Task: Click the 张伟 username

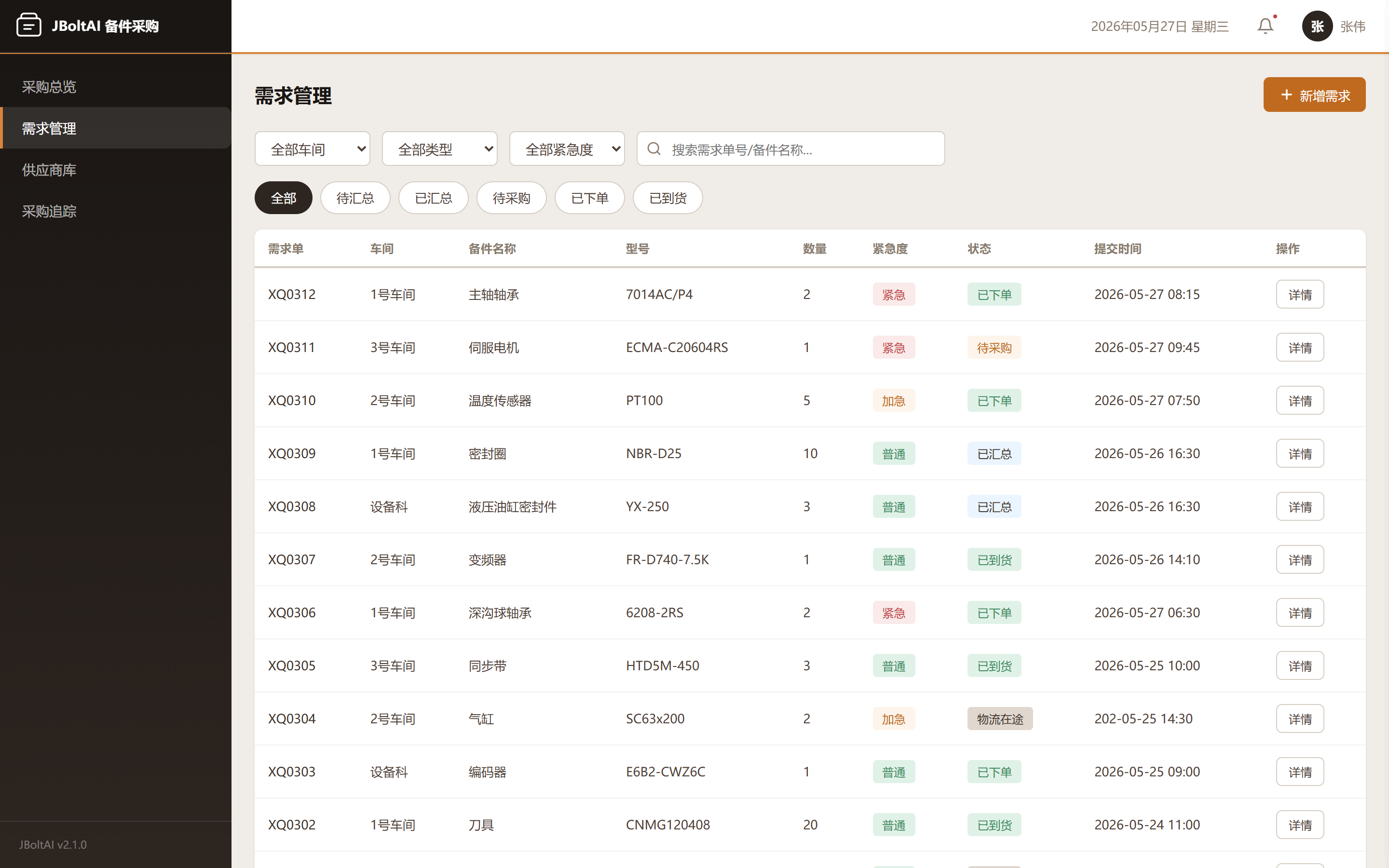Action: pyautogui.click(x=1353, y=27)
